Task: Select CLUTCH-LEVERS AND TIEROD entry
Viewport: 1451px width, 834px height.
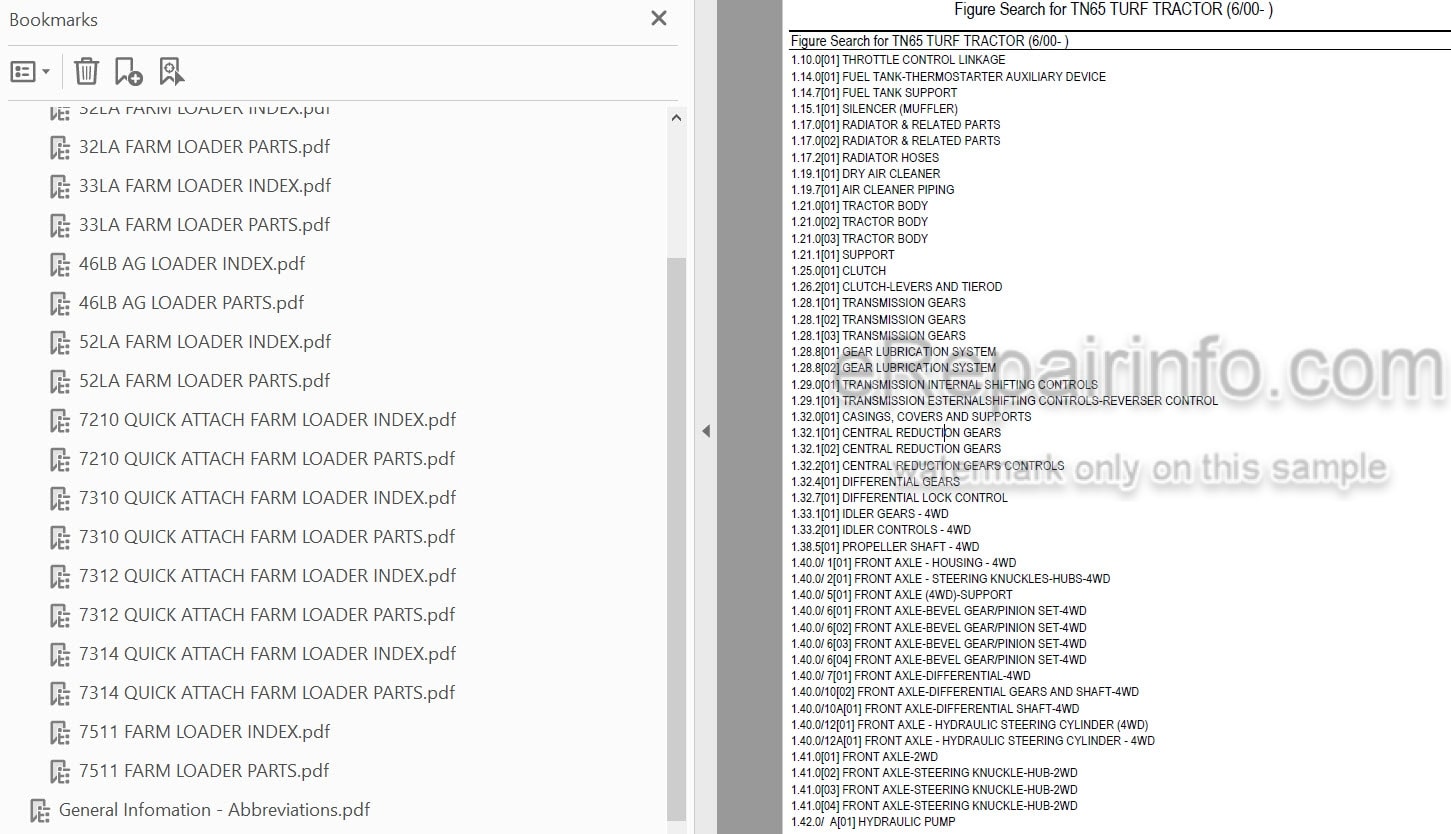Action: coord(896,286)
